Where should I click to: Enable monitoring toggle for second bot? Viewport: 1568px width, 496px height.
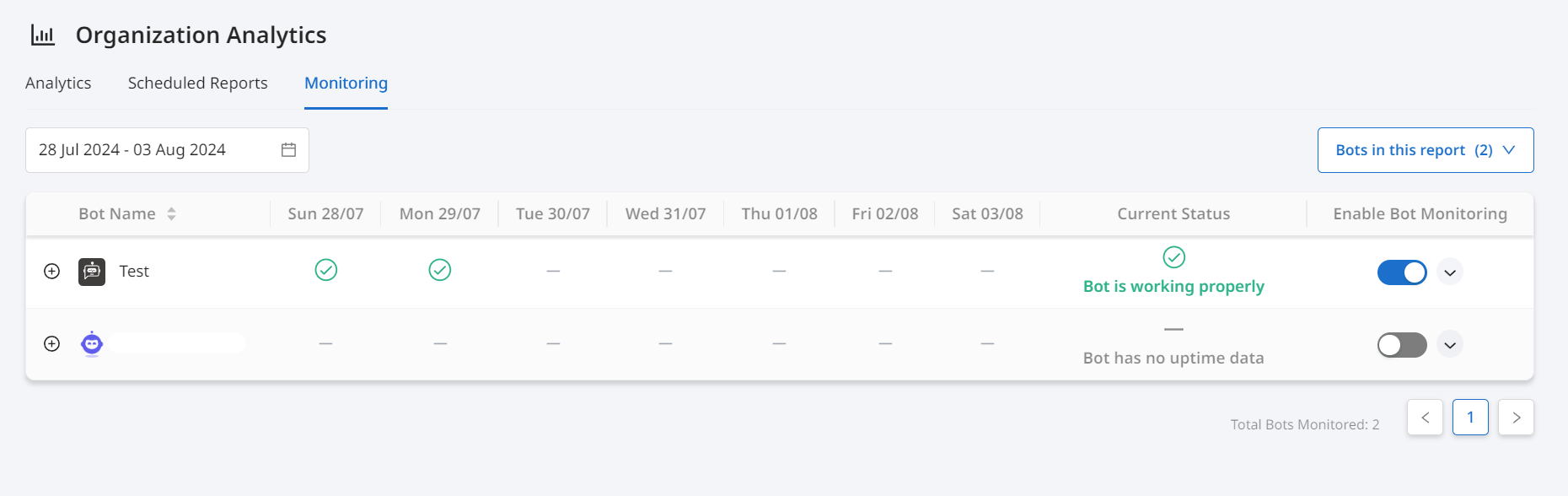click(1402, 345)
